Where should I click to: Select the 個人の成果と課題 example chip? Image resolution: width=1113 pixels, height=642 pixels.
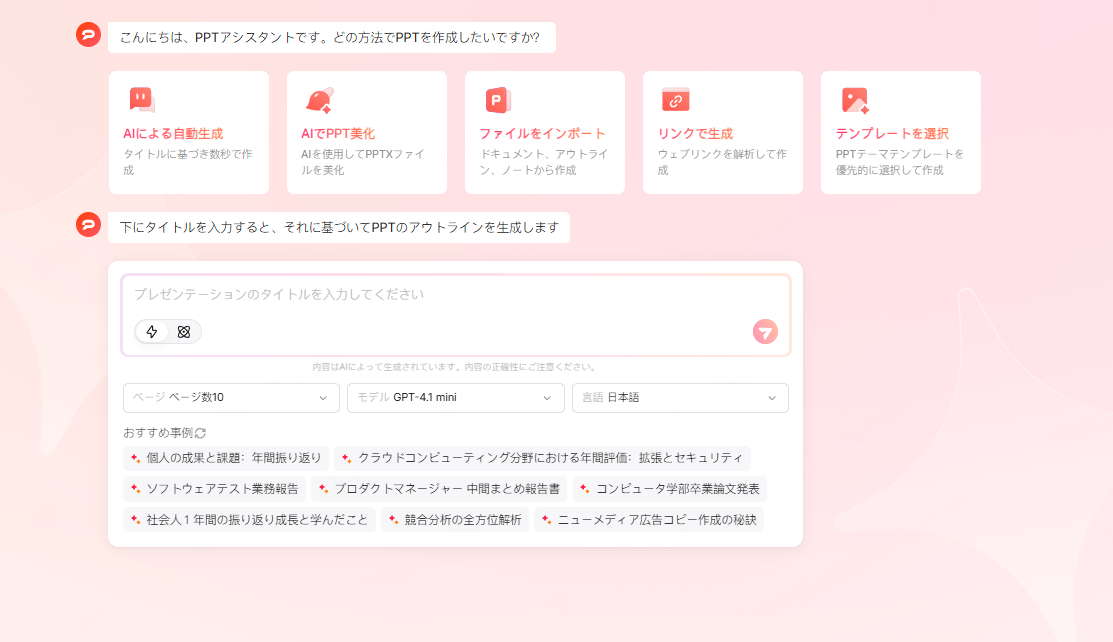(226, 459)
